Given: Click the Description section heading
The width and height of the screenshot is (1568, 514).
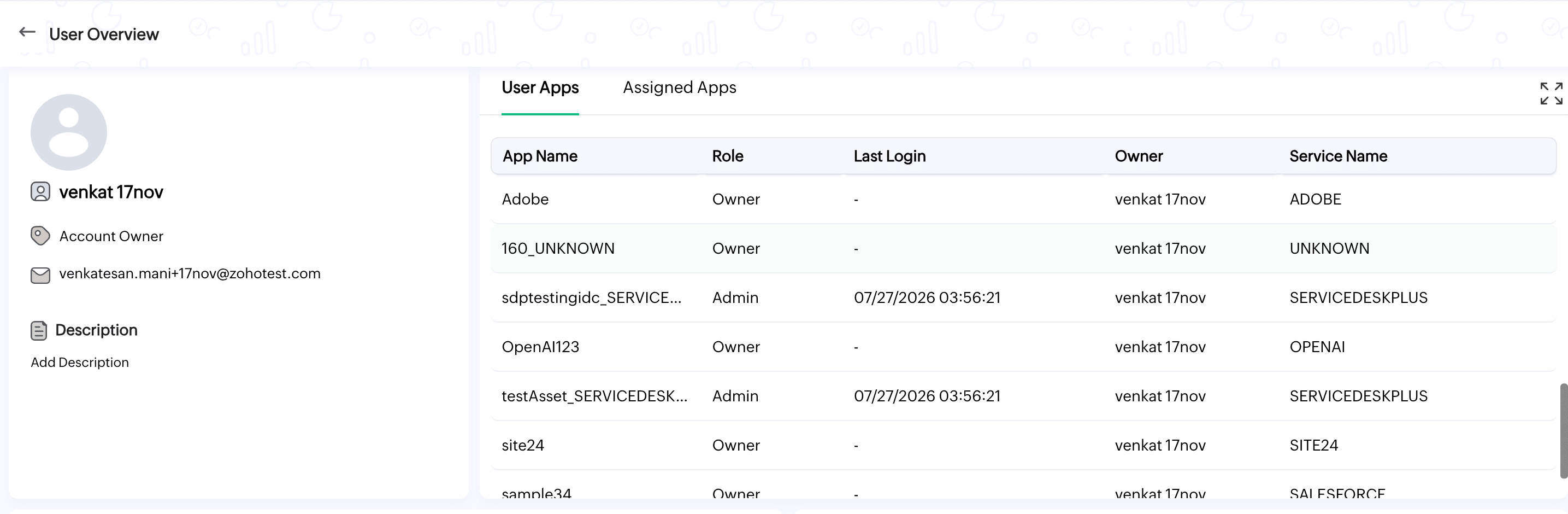Looking at the screenshot, I should [x=96, y=330].
